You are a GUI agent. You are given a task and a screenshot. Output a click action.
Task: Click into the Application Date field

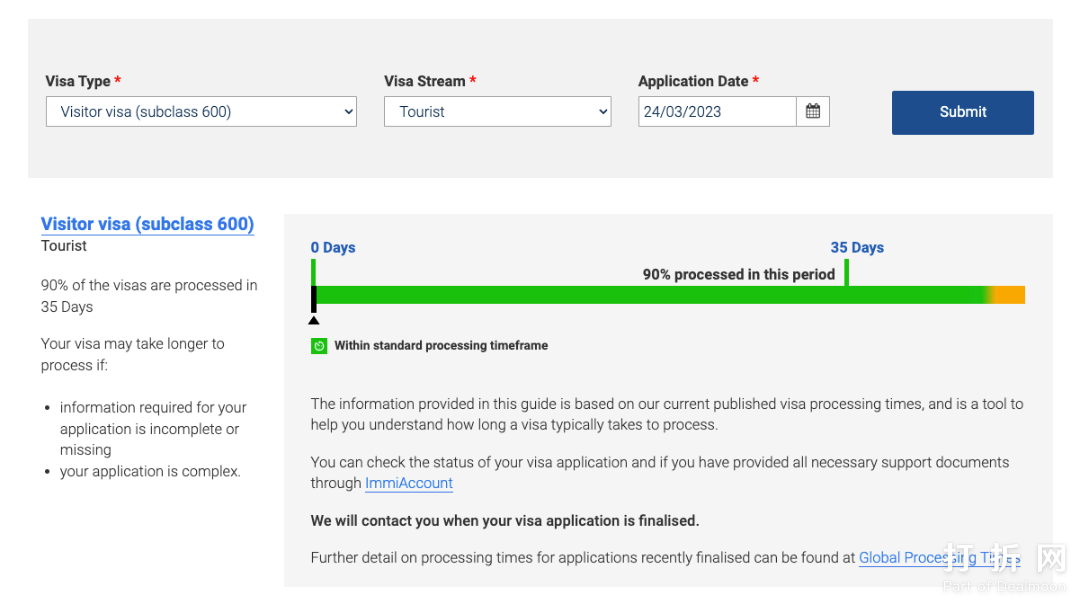(716, 112)
